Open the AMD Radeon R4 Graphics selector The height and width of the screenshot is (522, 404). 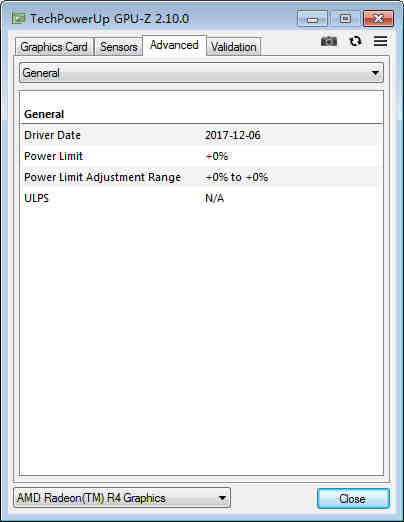pos(122,498)
